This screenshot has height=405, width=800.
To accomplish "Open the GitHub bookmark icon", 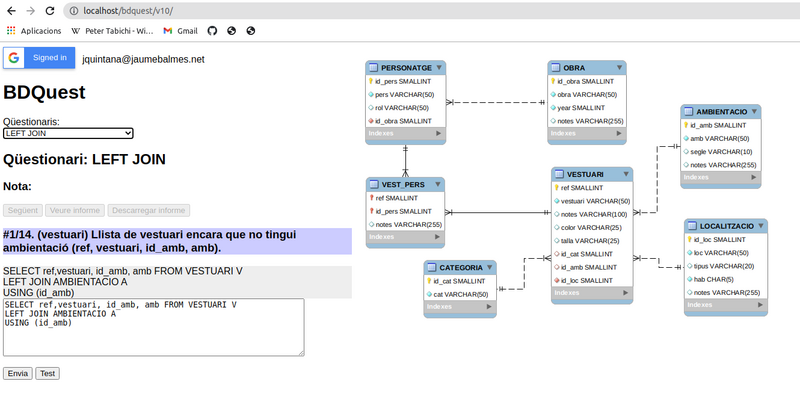I will coord(212,31).
